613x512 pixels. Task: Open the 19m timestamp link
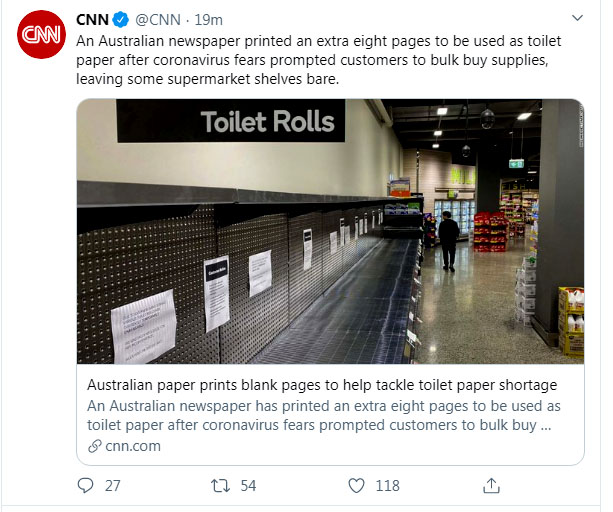pos(208,19)
